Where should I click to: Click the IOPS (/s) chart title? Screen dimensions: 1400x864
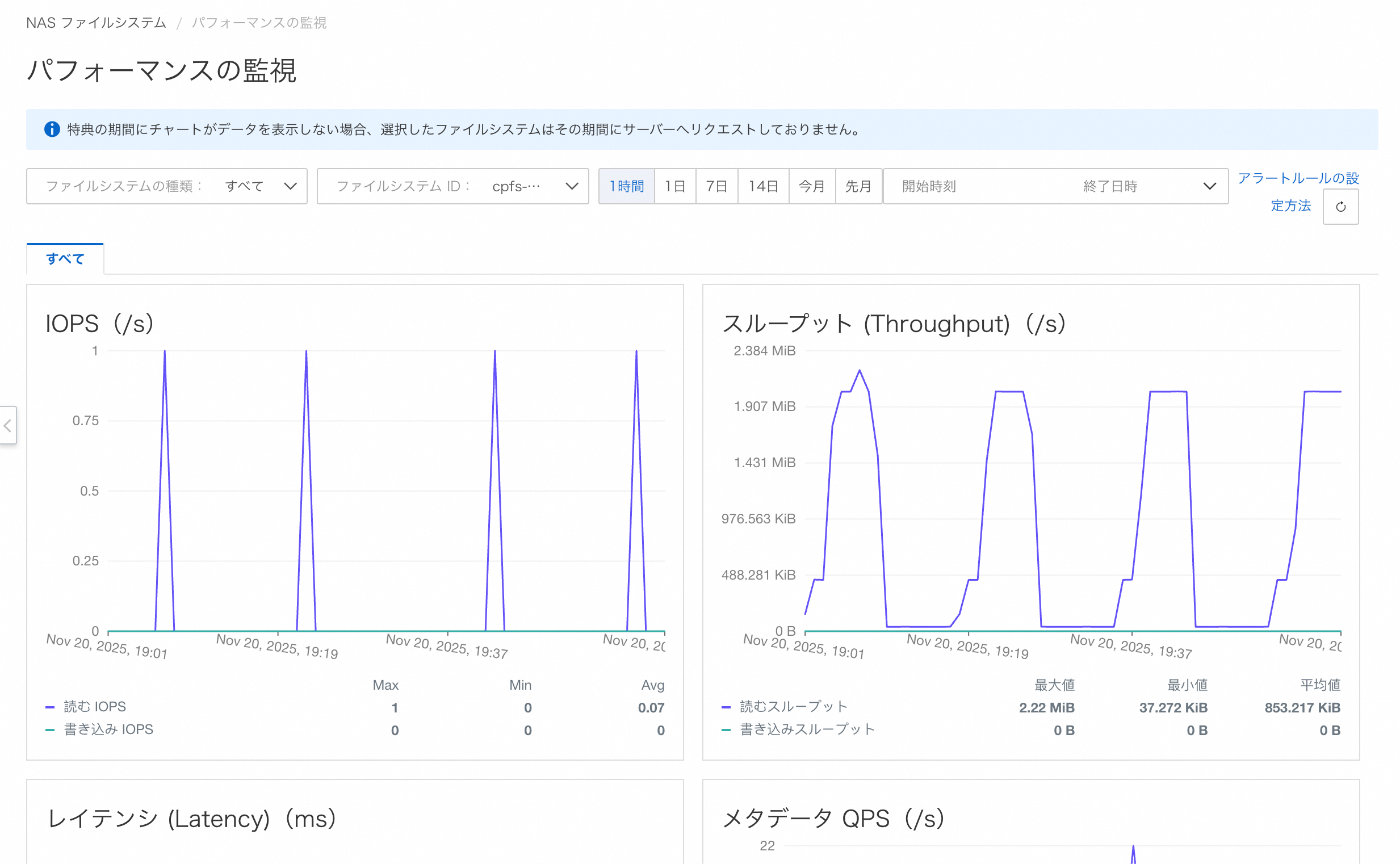(99, 324)
